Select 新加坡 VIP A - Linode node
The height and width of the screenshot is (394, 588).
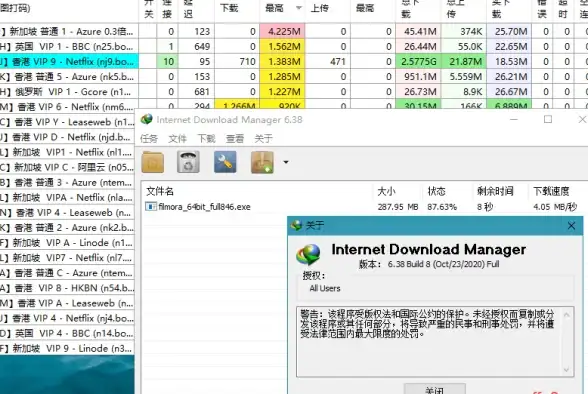(x=67, y=243)
